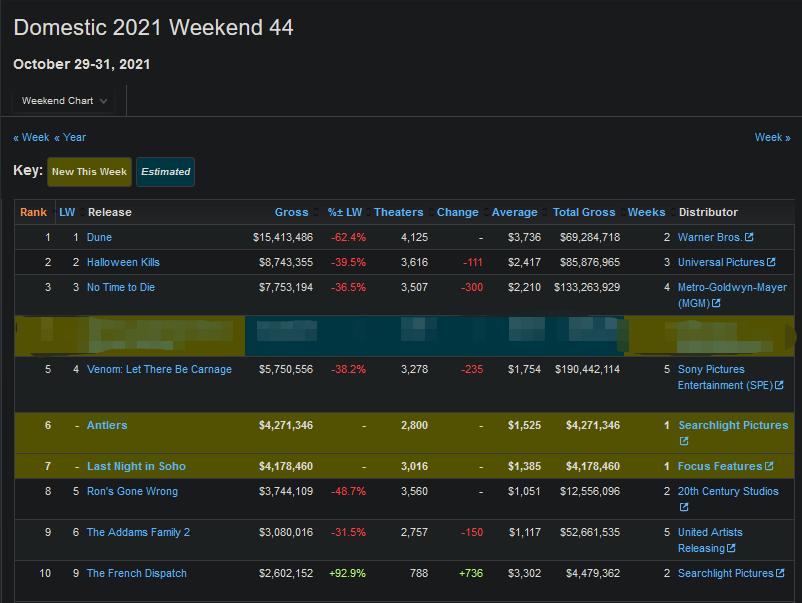Open the No Time to Die page
The image size is (802, 603).
pos(121,287)
